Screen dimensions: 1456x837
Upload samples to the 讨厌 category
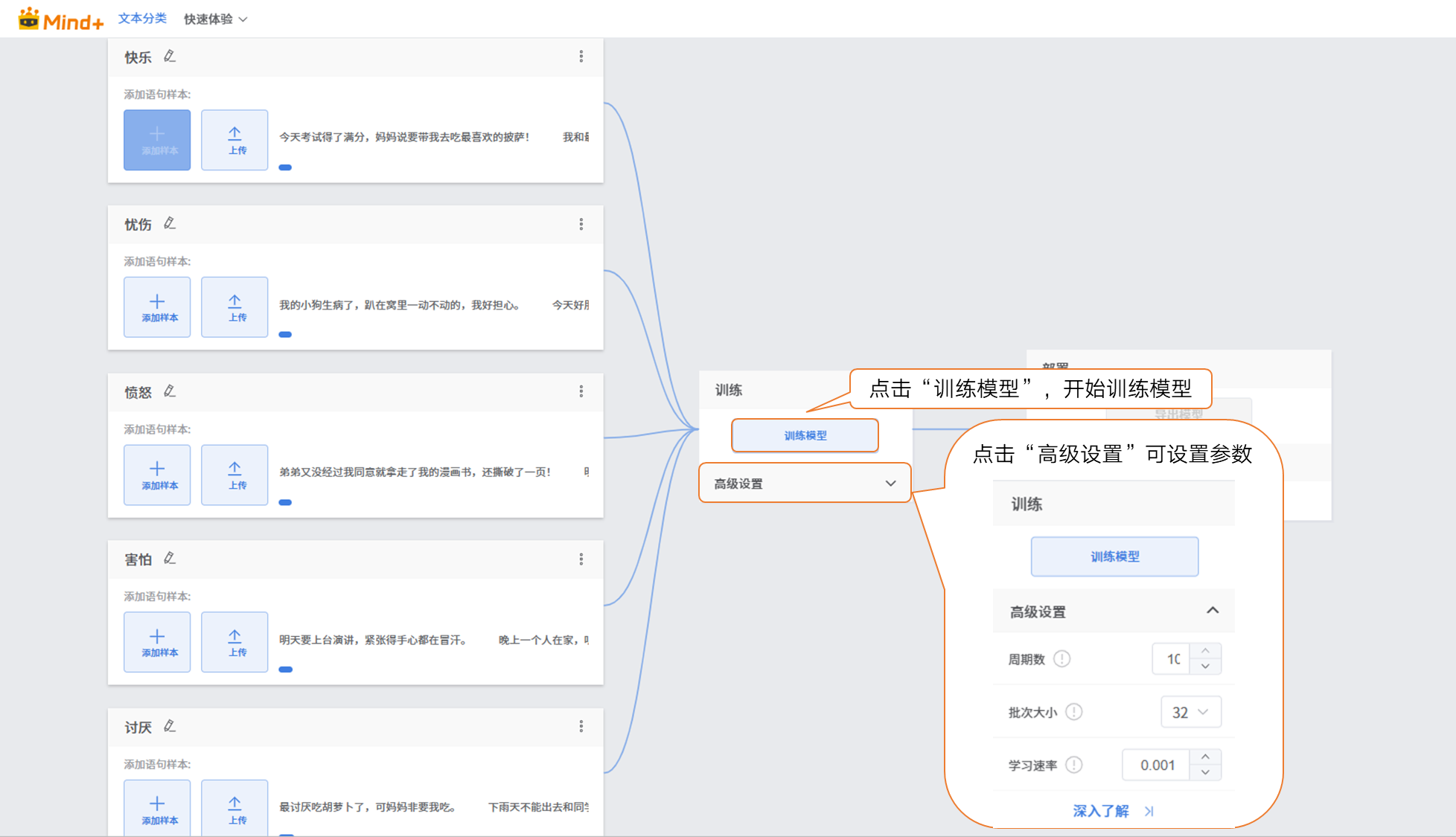pyautogui.click(x=234, y=809)
